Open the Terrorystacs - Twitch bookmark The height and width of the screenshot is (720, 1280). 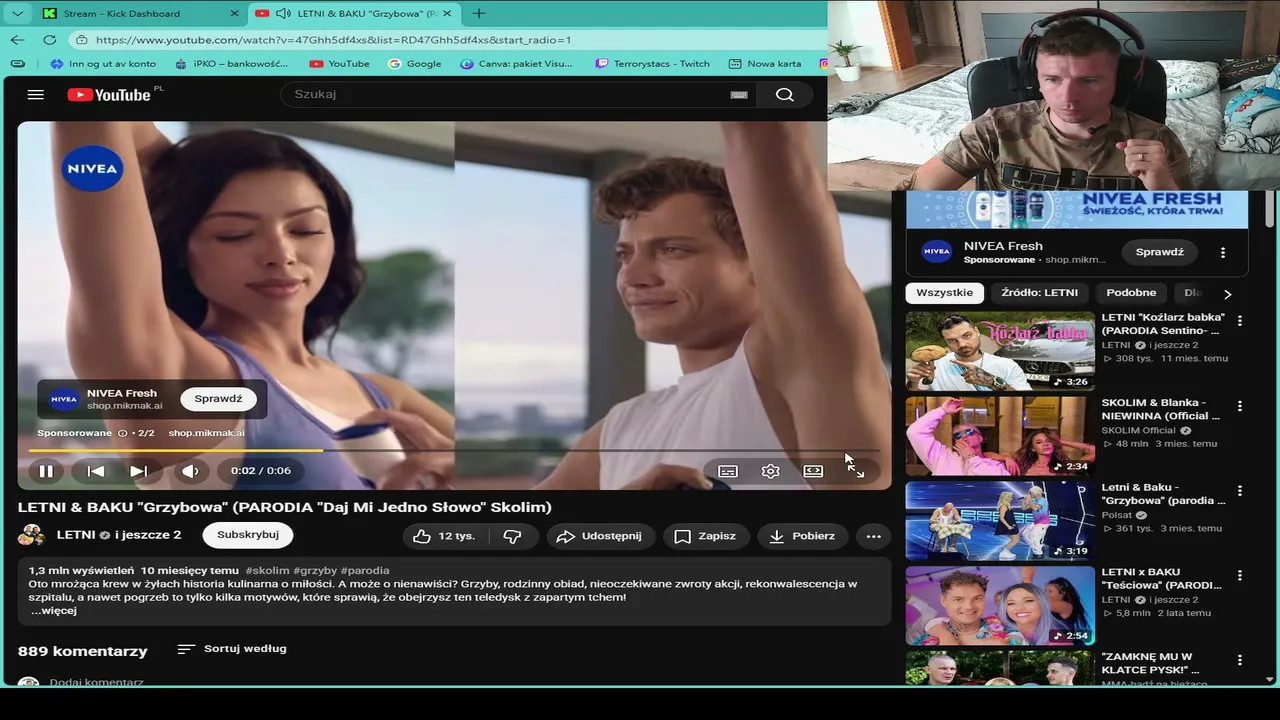click(x=652, y=63)
